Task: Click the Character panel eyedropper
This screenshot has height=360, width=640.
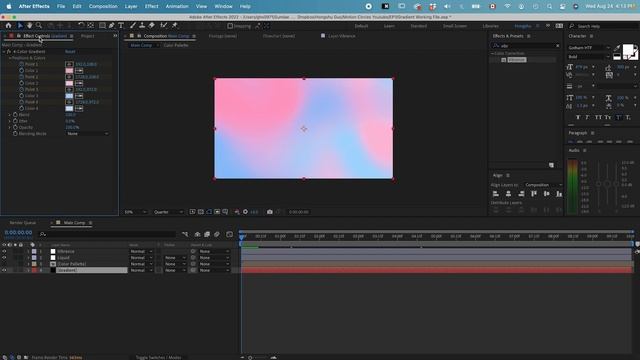Action: coord(617,48)
